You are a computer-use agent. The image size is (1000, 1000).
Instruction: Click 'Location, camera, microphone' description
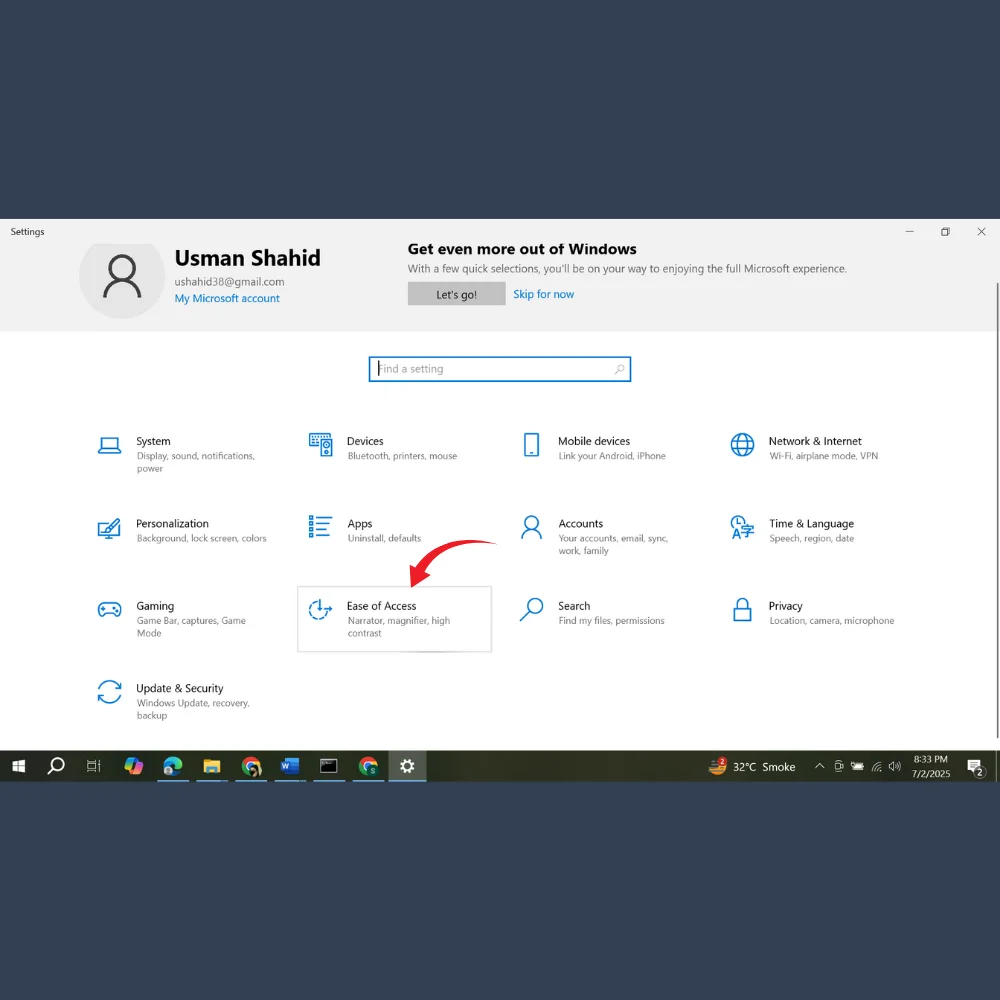(x=832, y=621)
